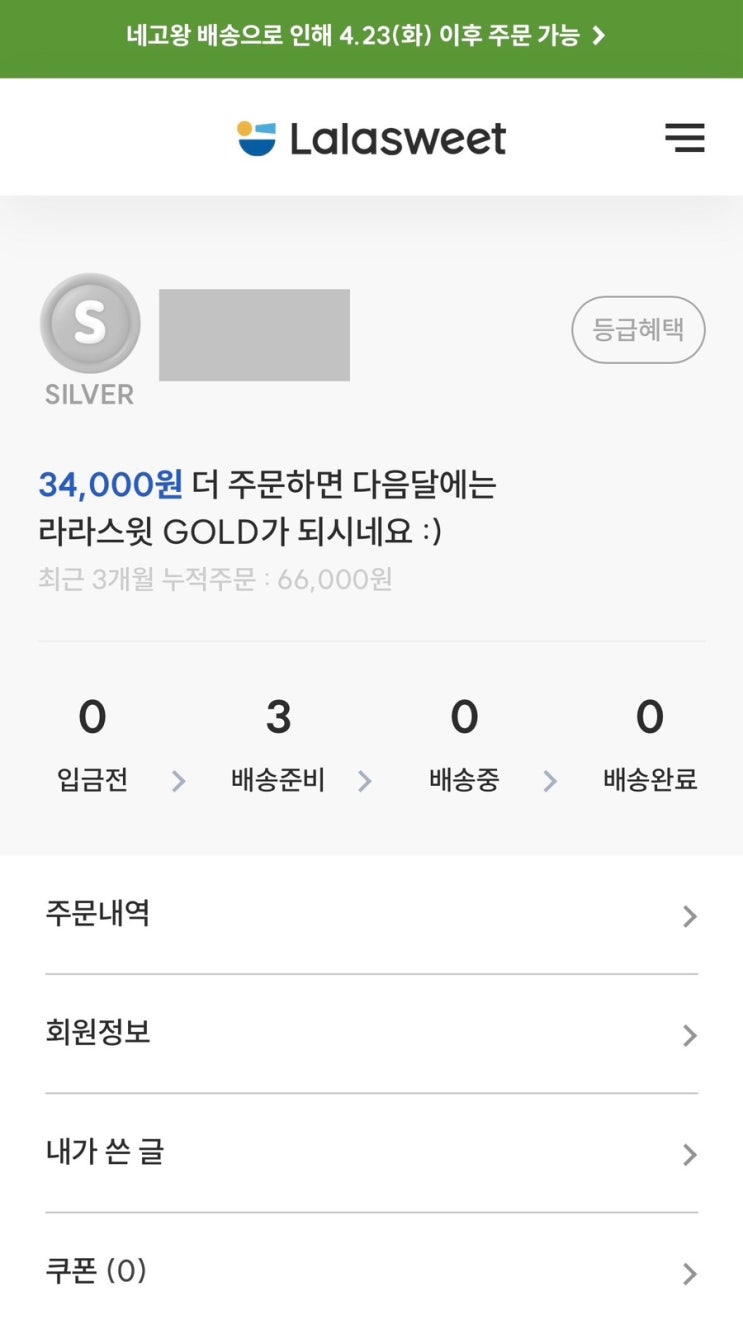743x1320 pixels.
Task: View 입금전 order status count
Action: click(x=92, y=745)
